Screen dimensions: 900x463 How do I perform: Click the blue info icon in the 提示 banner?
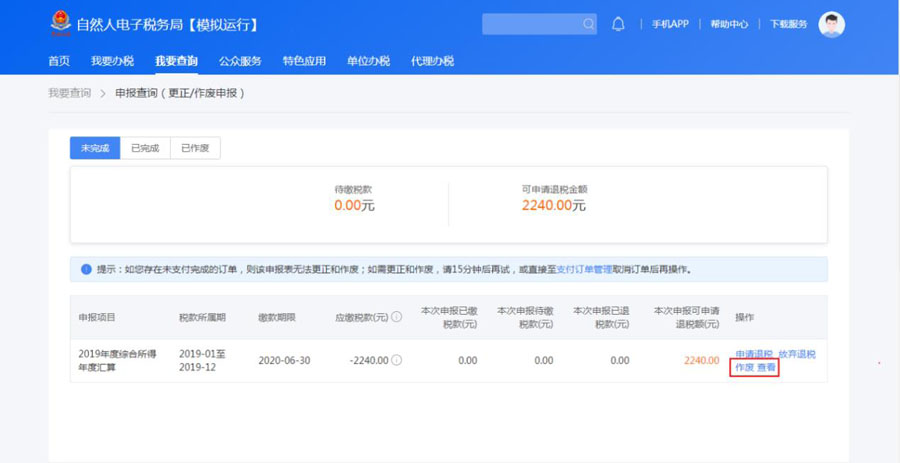coord(86,269)
